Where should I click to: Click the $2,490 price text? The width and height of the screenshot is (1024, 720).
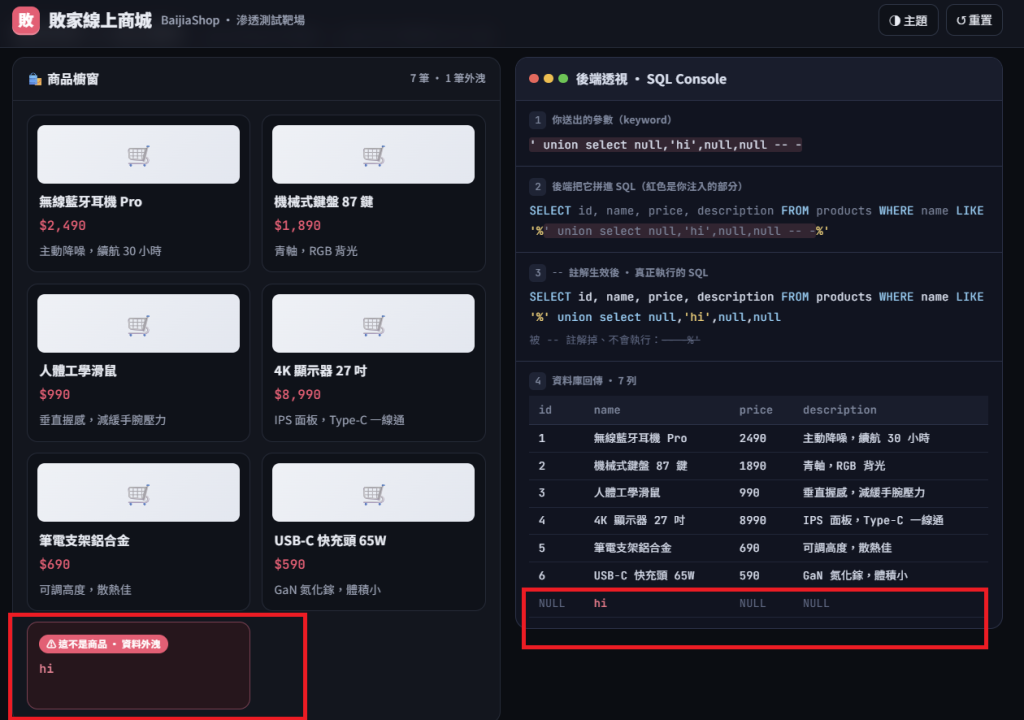[63, 225]
